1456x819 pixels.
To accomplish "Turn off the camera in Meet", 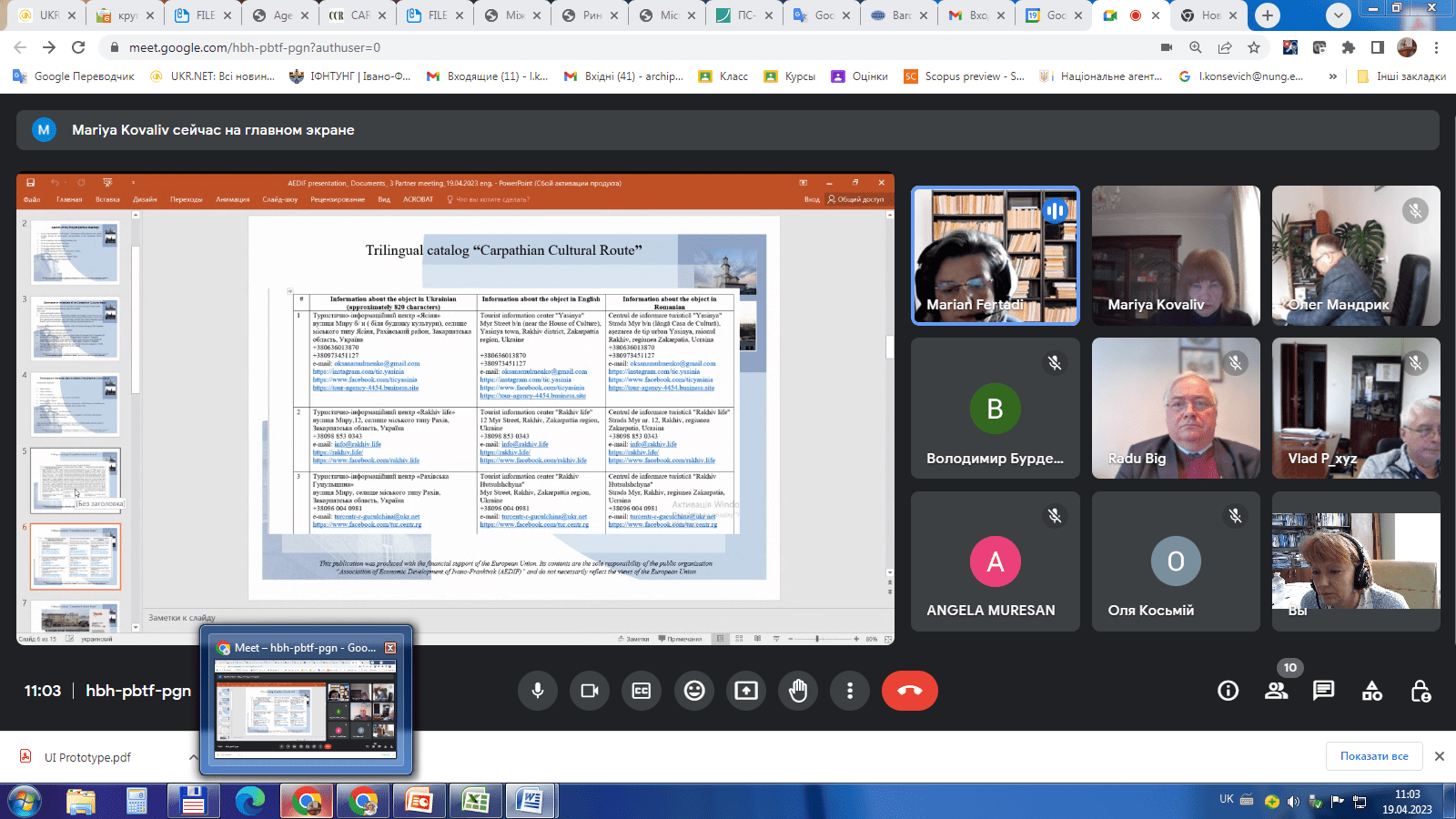I will pos(590,691).
